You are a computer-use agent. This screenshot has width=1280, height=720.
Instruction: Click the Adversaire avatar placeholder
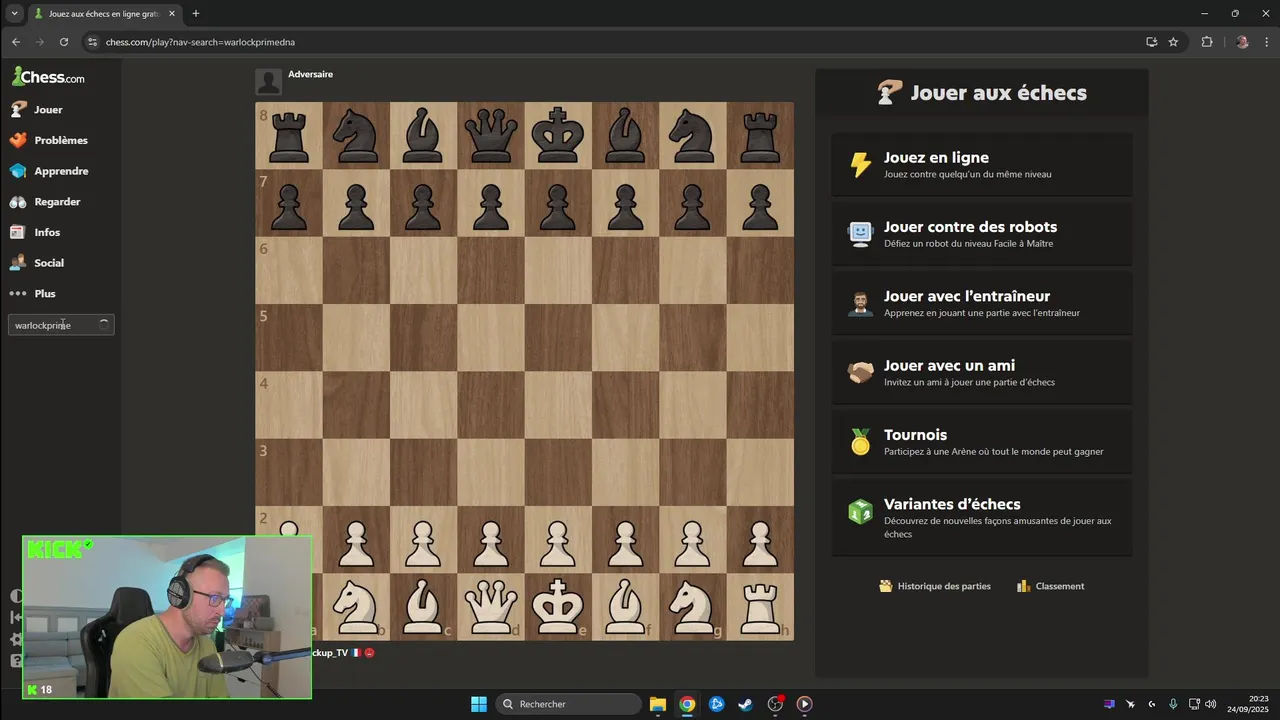[x=268, y=81]
